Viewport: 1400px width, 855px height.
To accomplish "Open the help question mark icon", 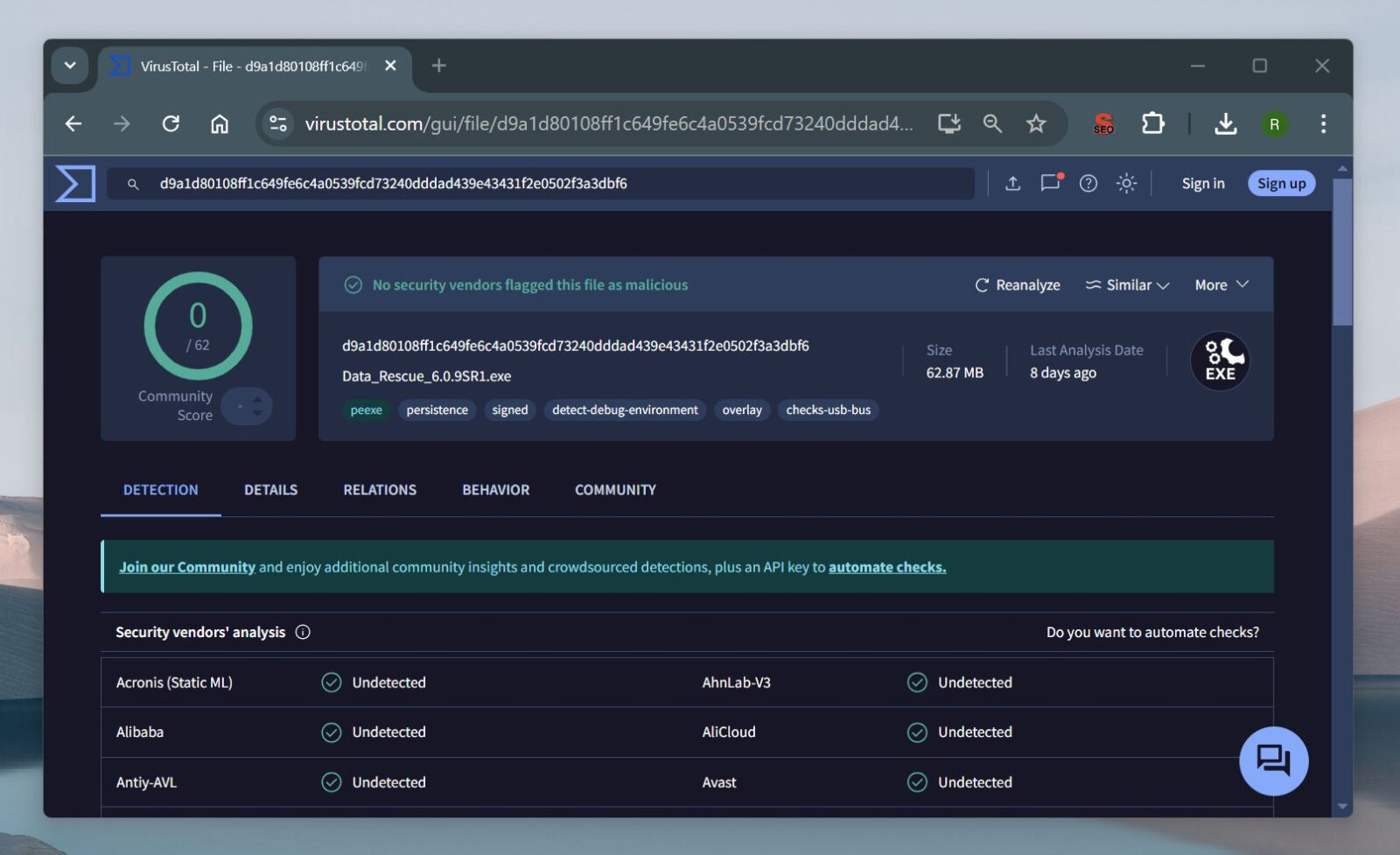I will click(x=1088, y=184).
